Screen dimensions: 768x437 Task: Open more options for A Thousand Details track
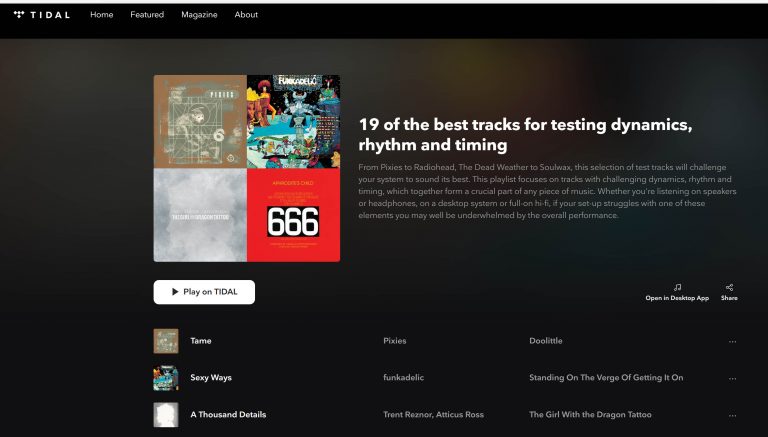coord(732,415)
